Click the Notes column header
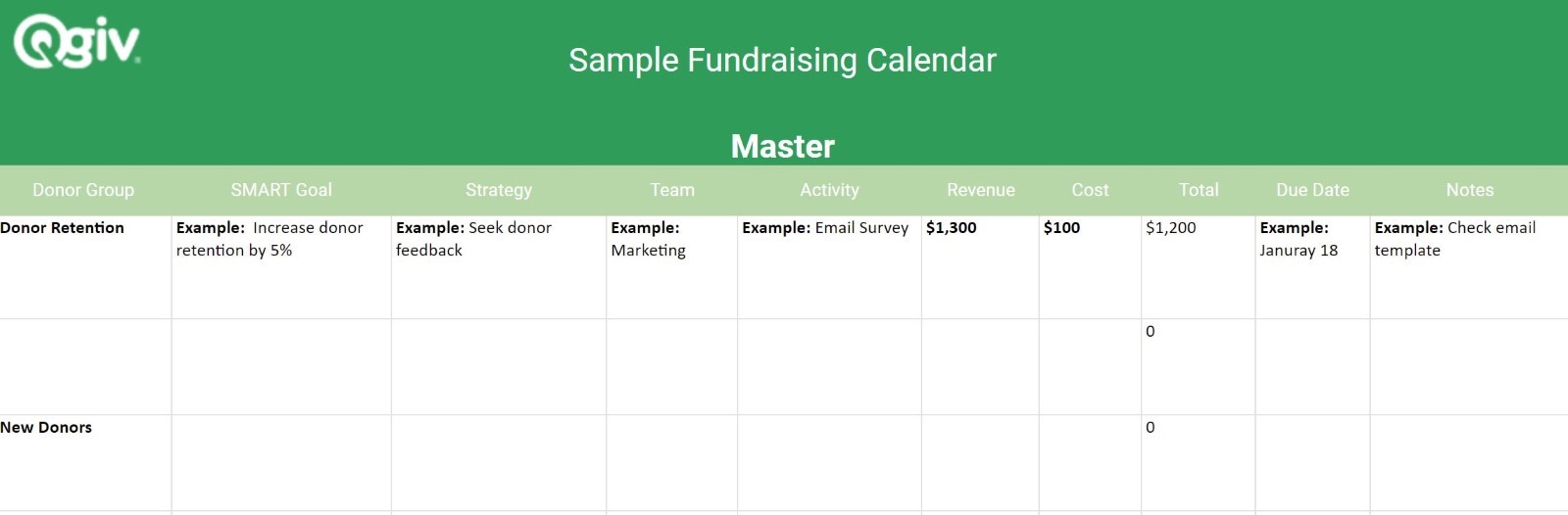The height and width of the screenshot is (515, 1568). pyautogui.click(x=1470, y=190)
